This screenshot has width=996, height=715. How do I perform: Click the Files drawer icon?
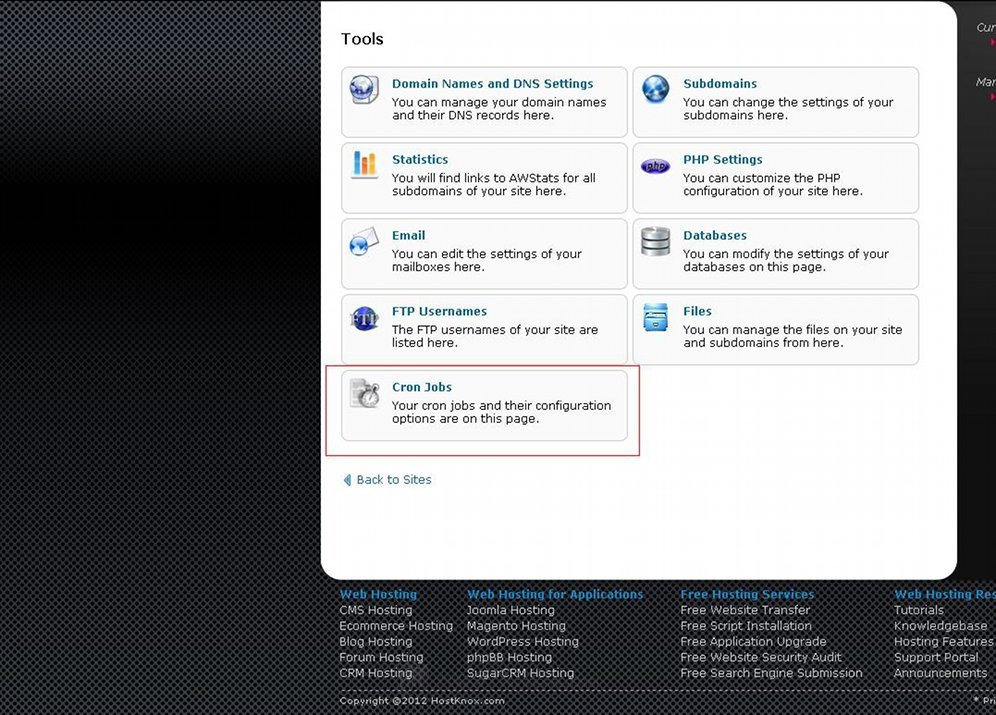click(656, 317)
